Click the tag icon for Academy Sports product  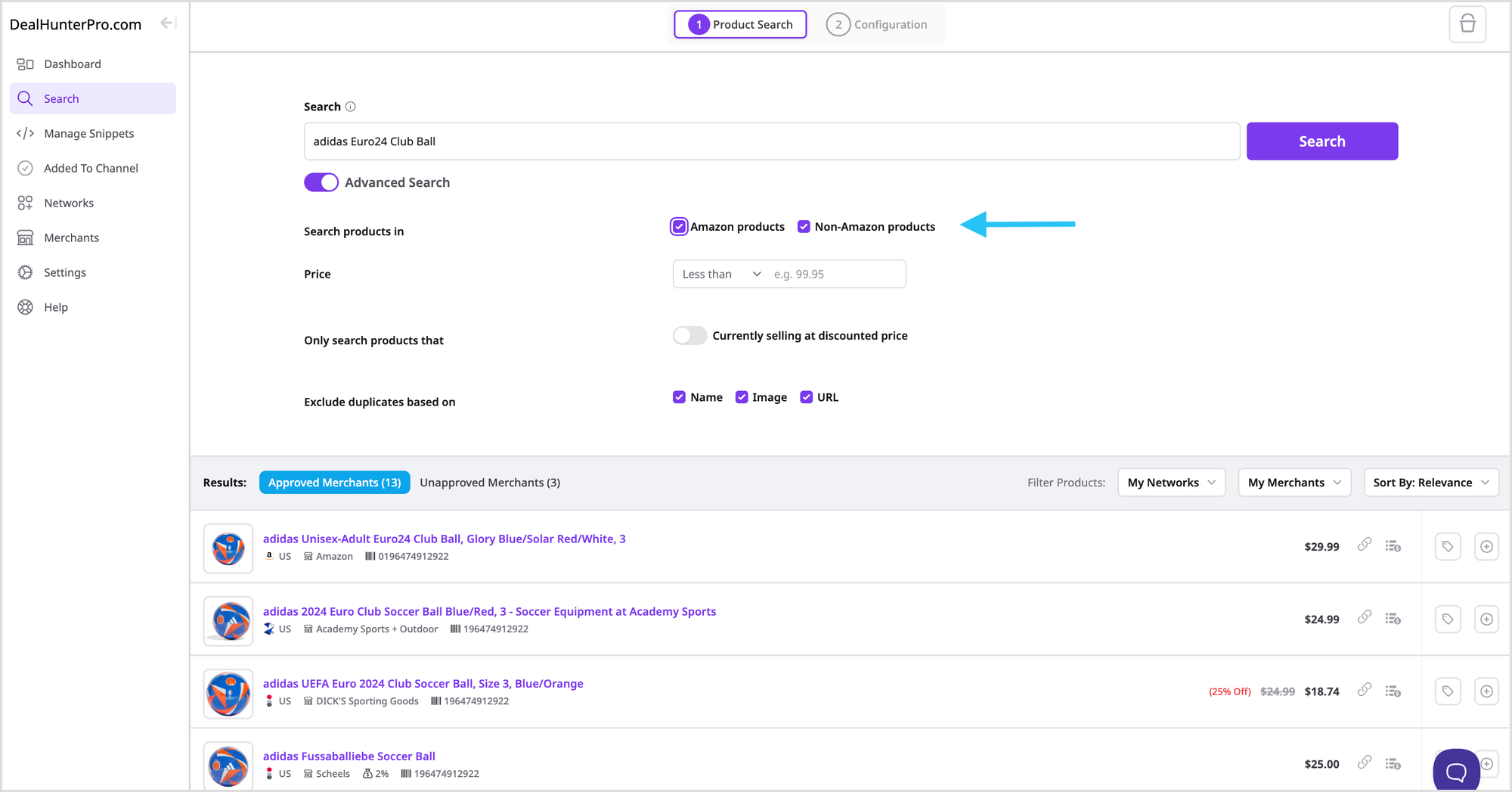click(x=1448, y=619)
